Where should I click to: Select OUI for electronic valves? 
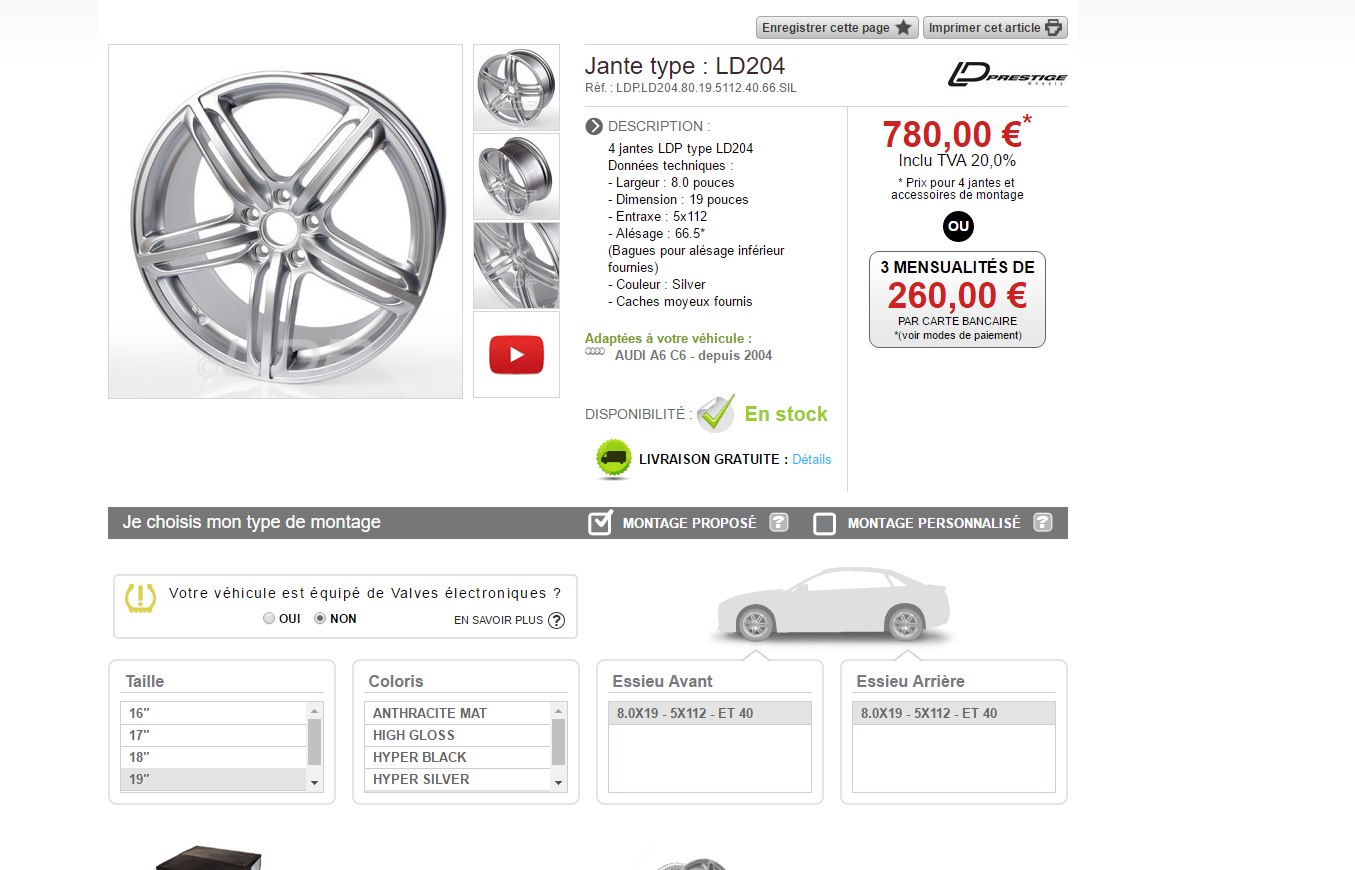coord(269,618)
